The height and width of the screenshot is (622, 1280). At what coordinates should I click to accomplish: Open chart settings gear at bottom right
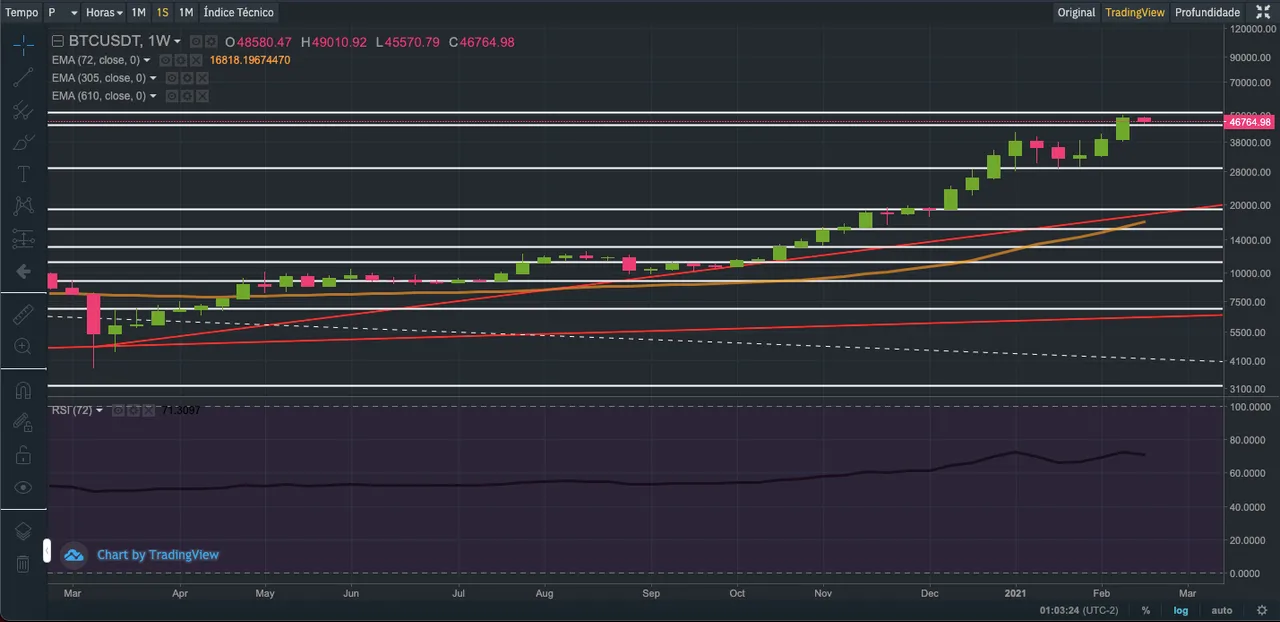(1261, 610)
